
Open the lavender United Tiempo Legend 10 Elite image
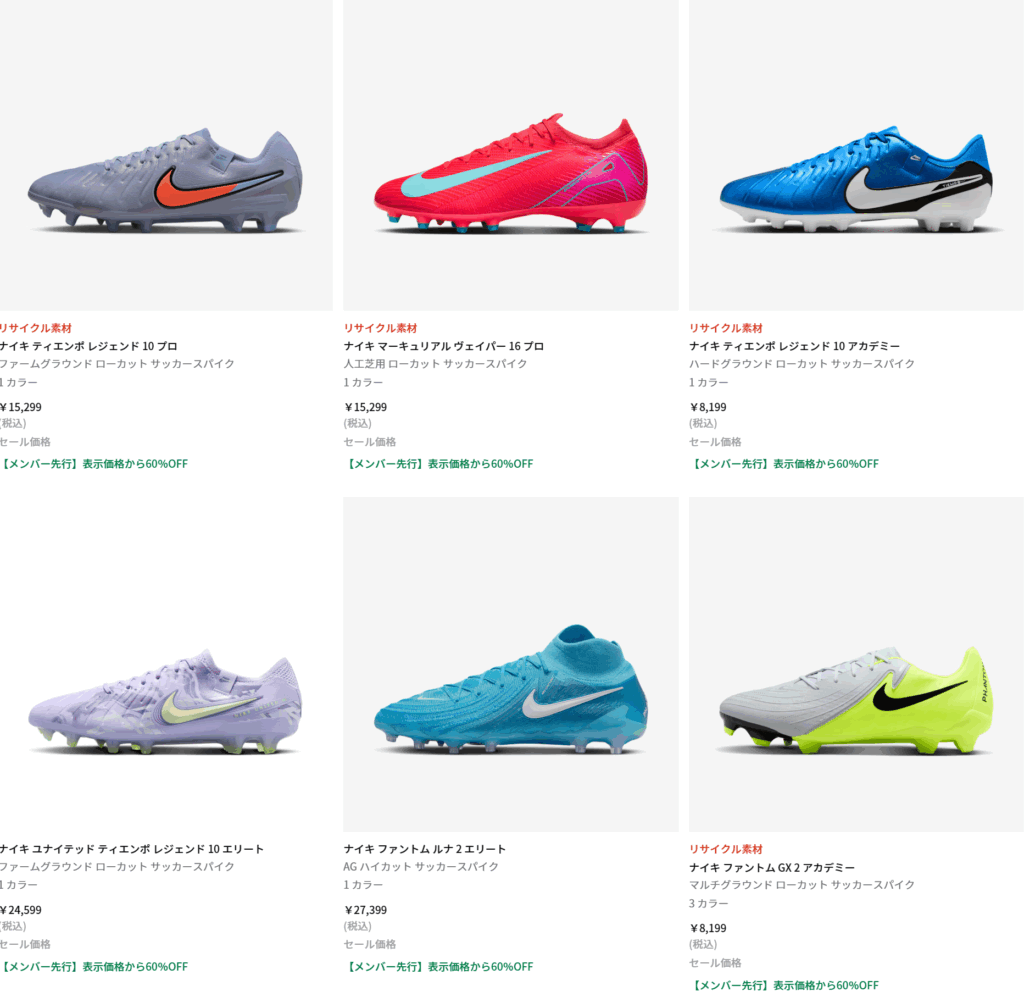165,700
